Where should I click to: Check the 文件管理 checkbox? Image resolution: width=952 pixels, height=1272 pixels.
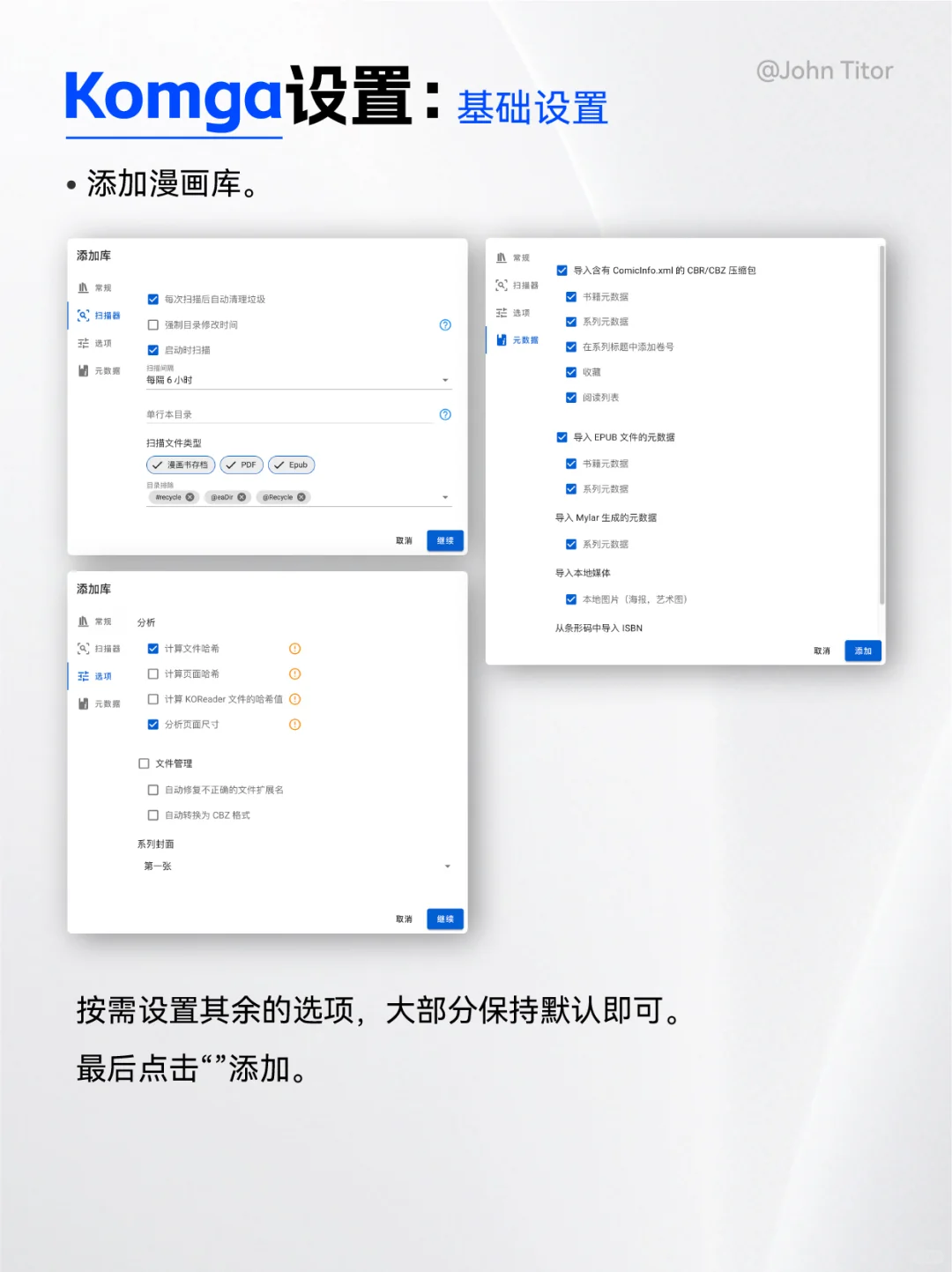coord(144,763)
